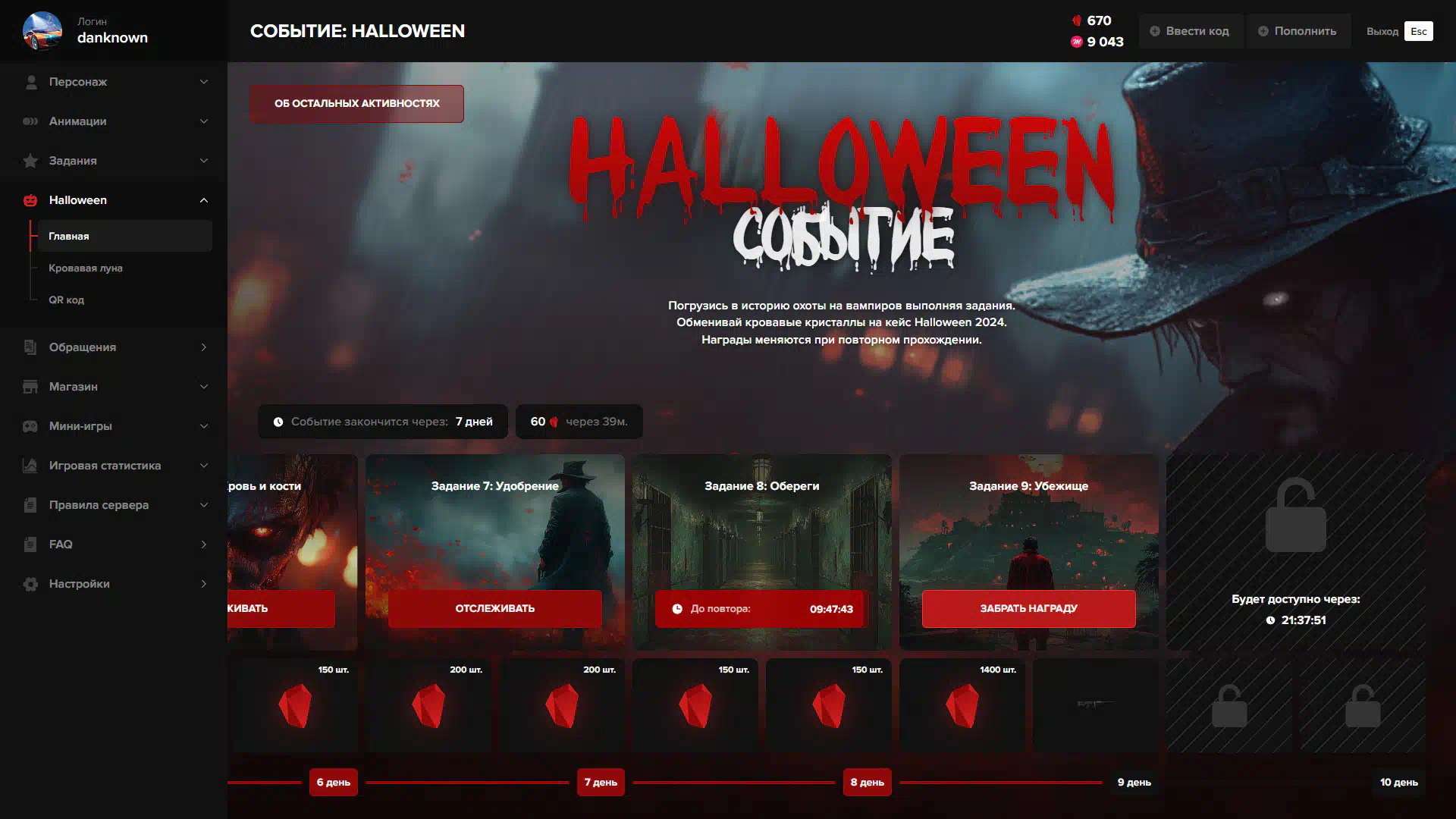Click the crystal icon next to 60
Screen dimensions: 1456x819
click(554, 422)
